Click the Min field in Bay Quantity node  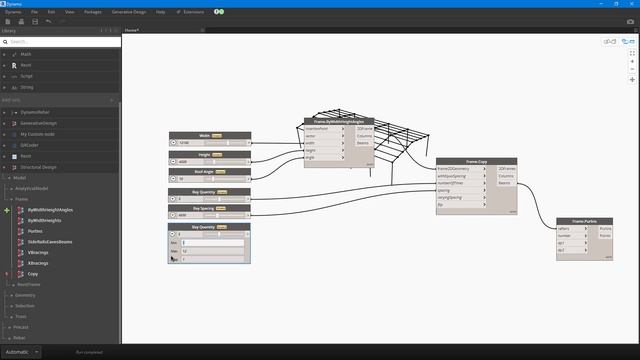pos(212,243)
